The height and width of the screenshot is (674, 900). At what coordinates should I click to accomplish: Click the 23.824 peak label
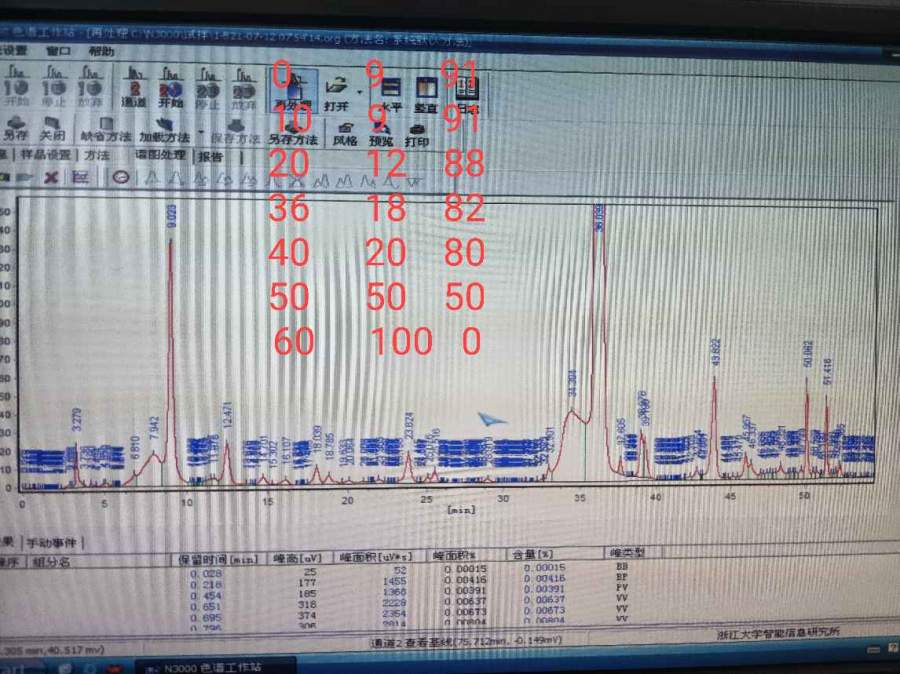(x=409, y=426)
